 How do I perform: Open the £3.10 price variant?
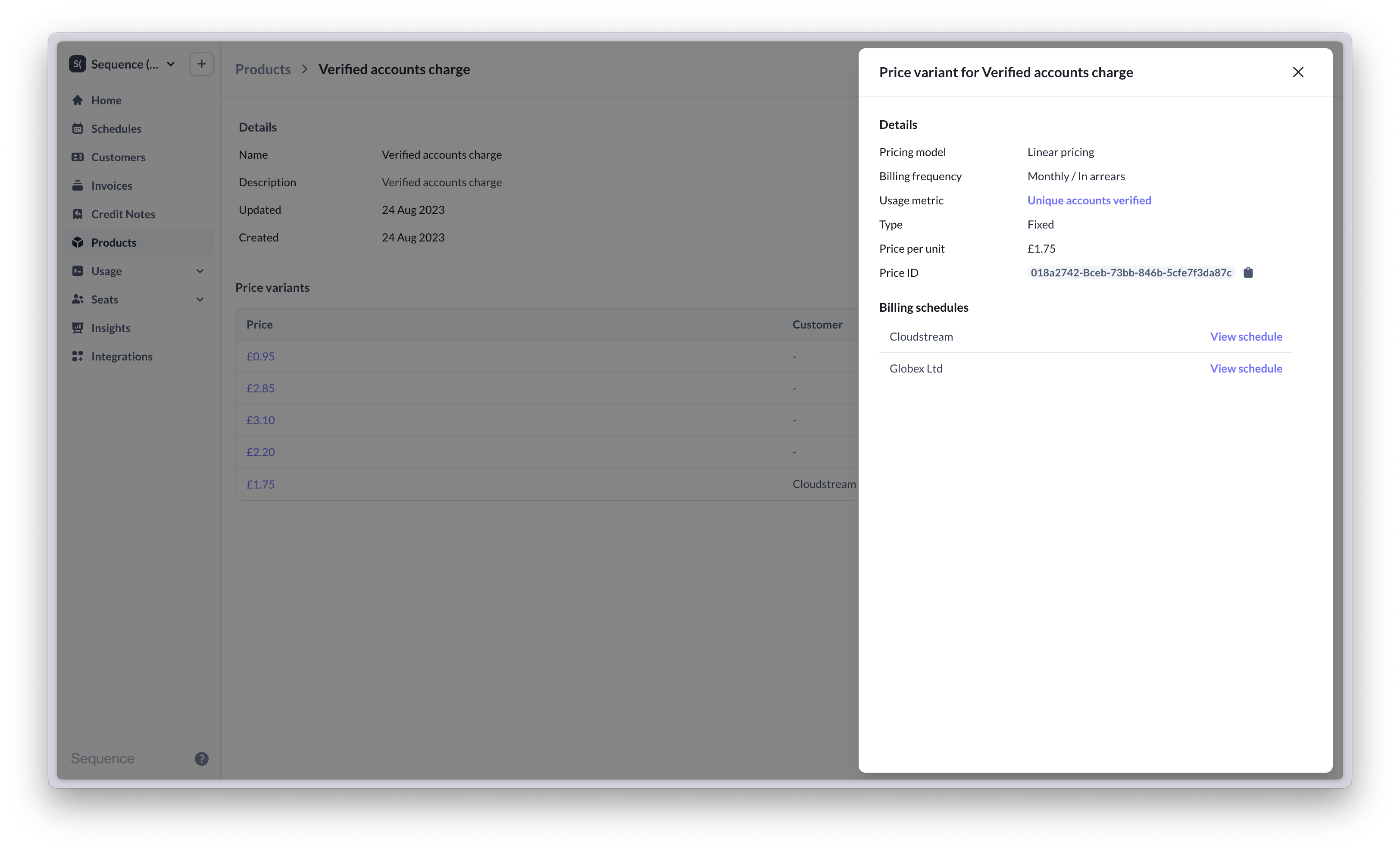(x=260, y=420)
